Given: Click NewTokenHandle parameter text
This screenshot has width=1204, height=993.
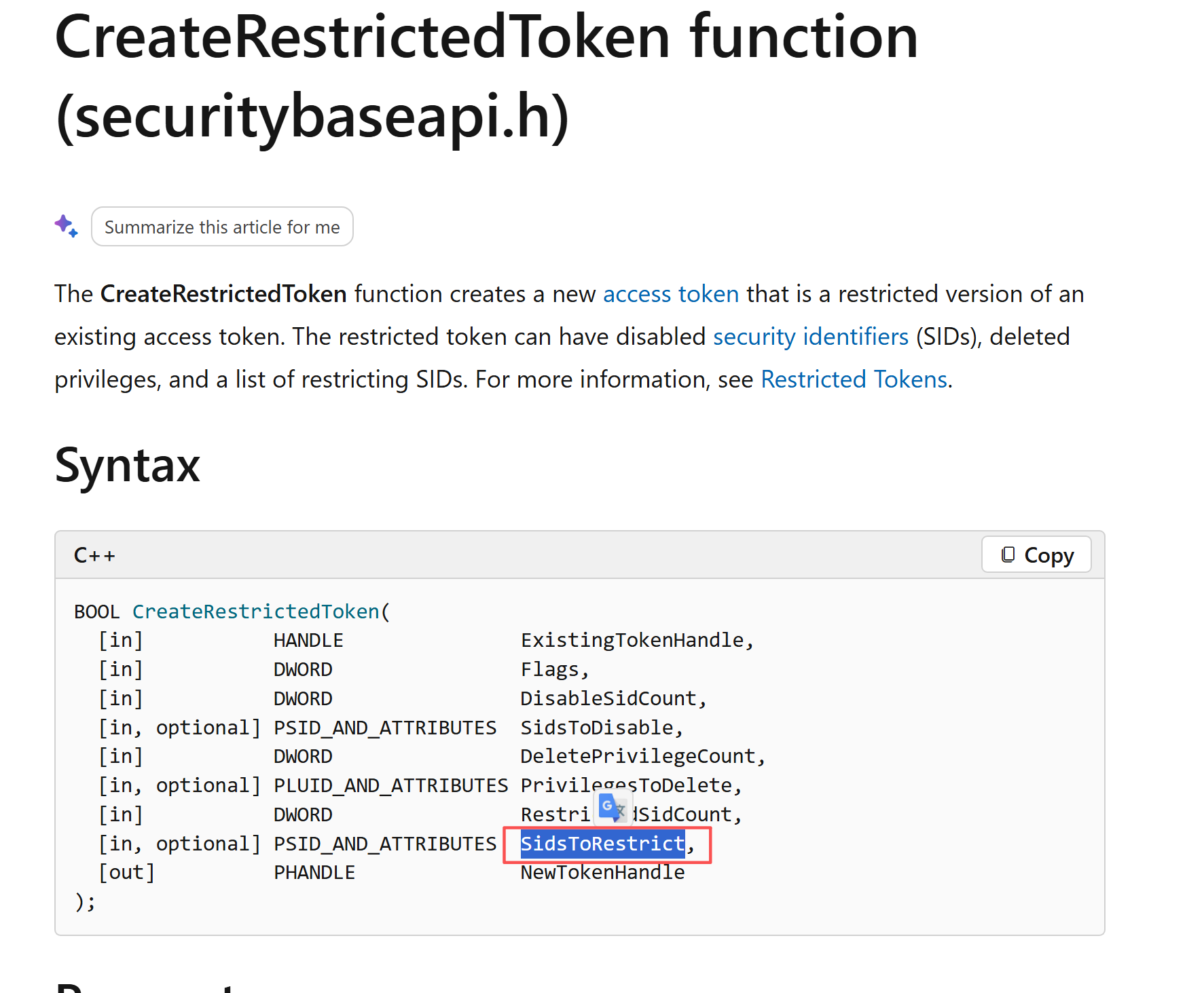Looking at the screenshot, I should (603, 872).
